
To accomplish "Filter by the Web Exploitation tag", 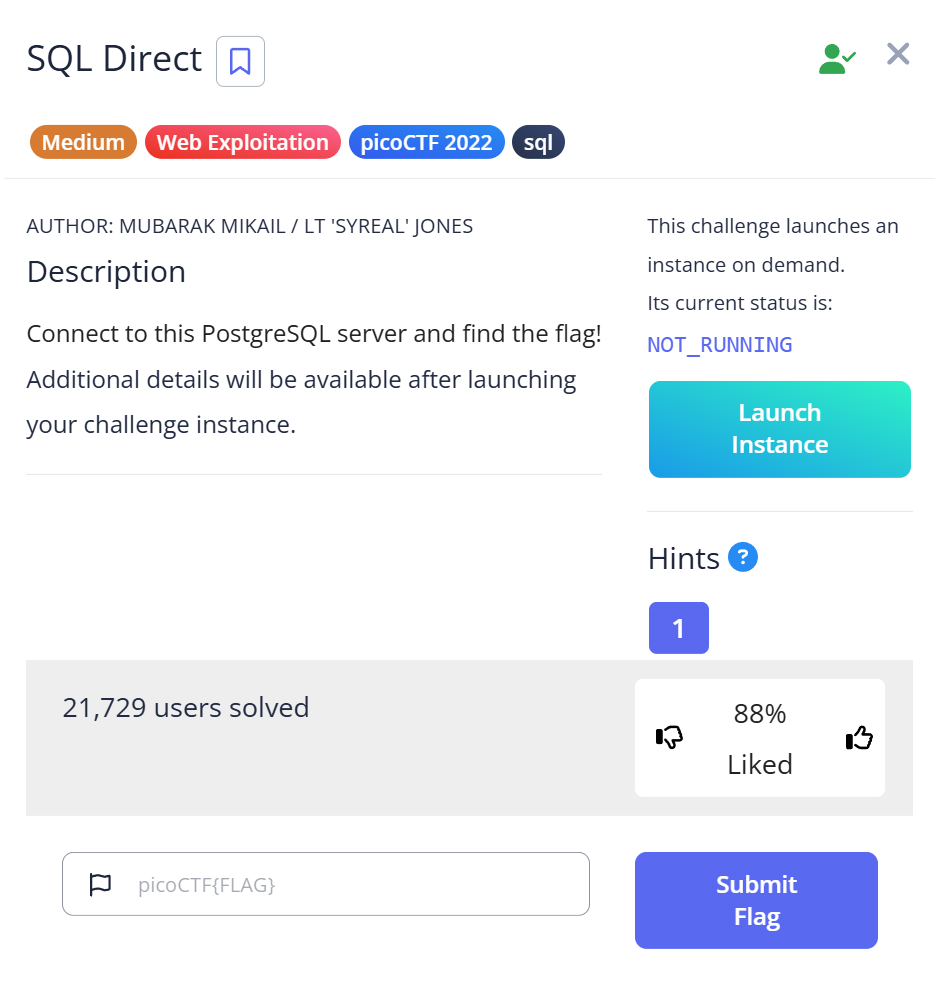I will (x=242, y=143).
